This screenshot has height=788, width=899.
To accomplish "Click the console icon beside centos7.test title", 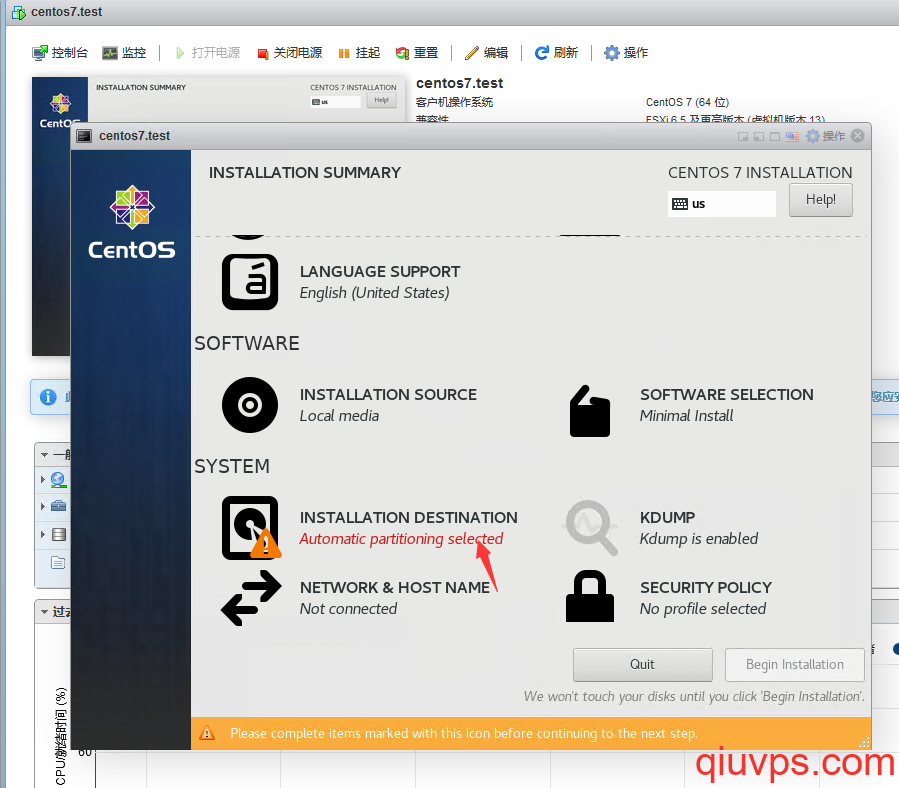I will 84,136.
